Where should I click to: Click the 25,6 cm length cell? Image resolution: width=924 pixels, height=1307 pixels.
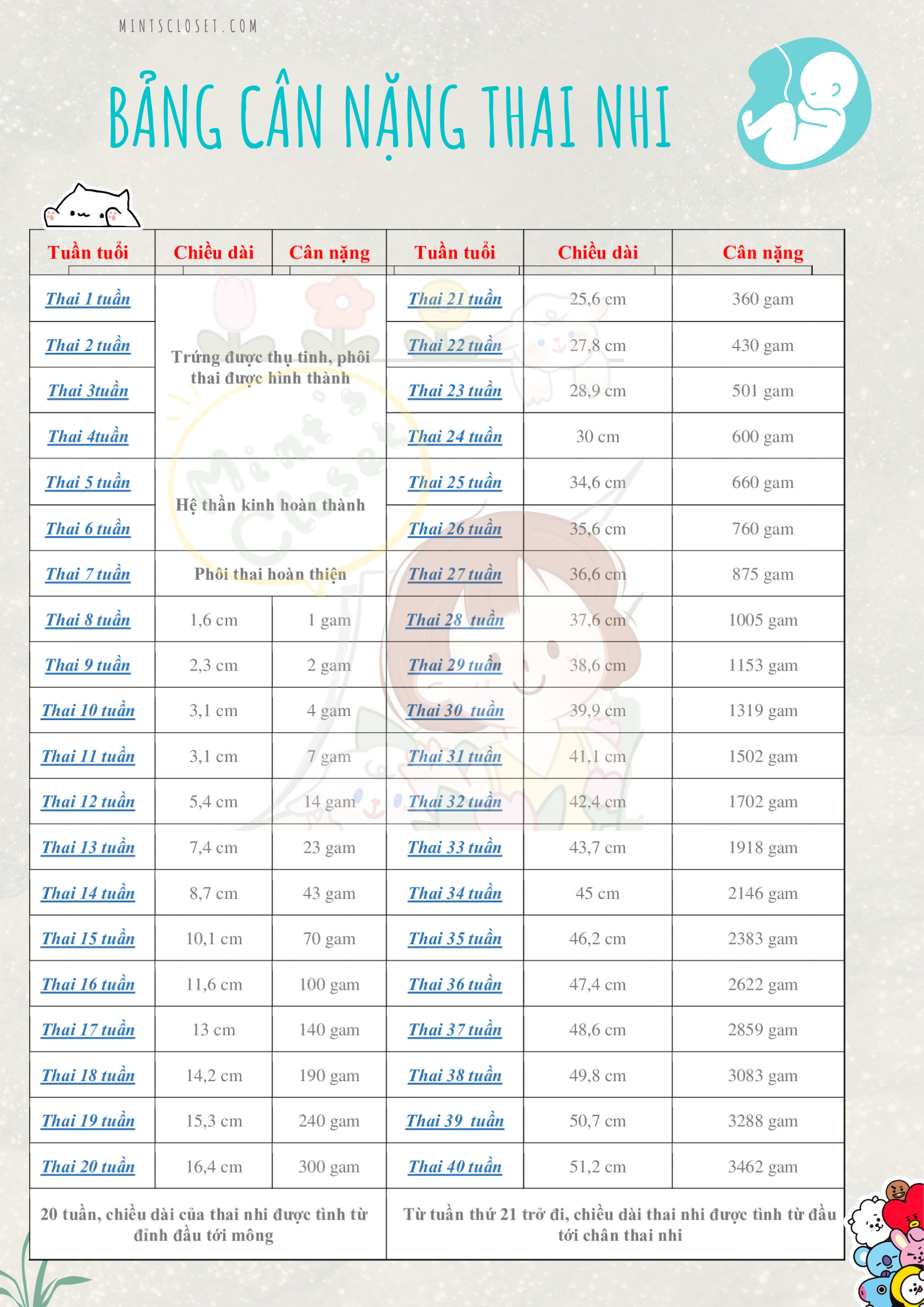[598, 299]
